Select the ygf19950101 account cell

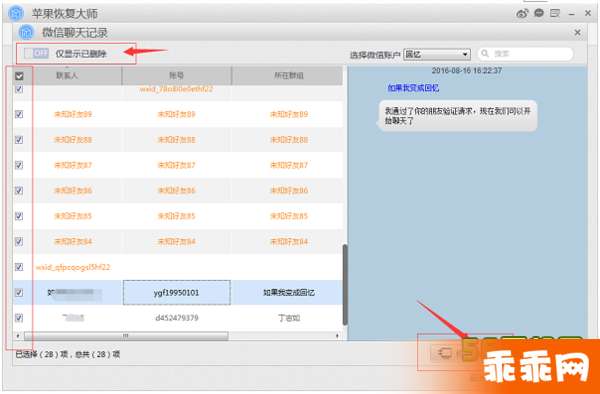pyautogui.click(x=177, y=293)
